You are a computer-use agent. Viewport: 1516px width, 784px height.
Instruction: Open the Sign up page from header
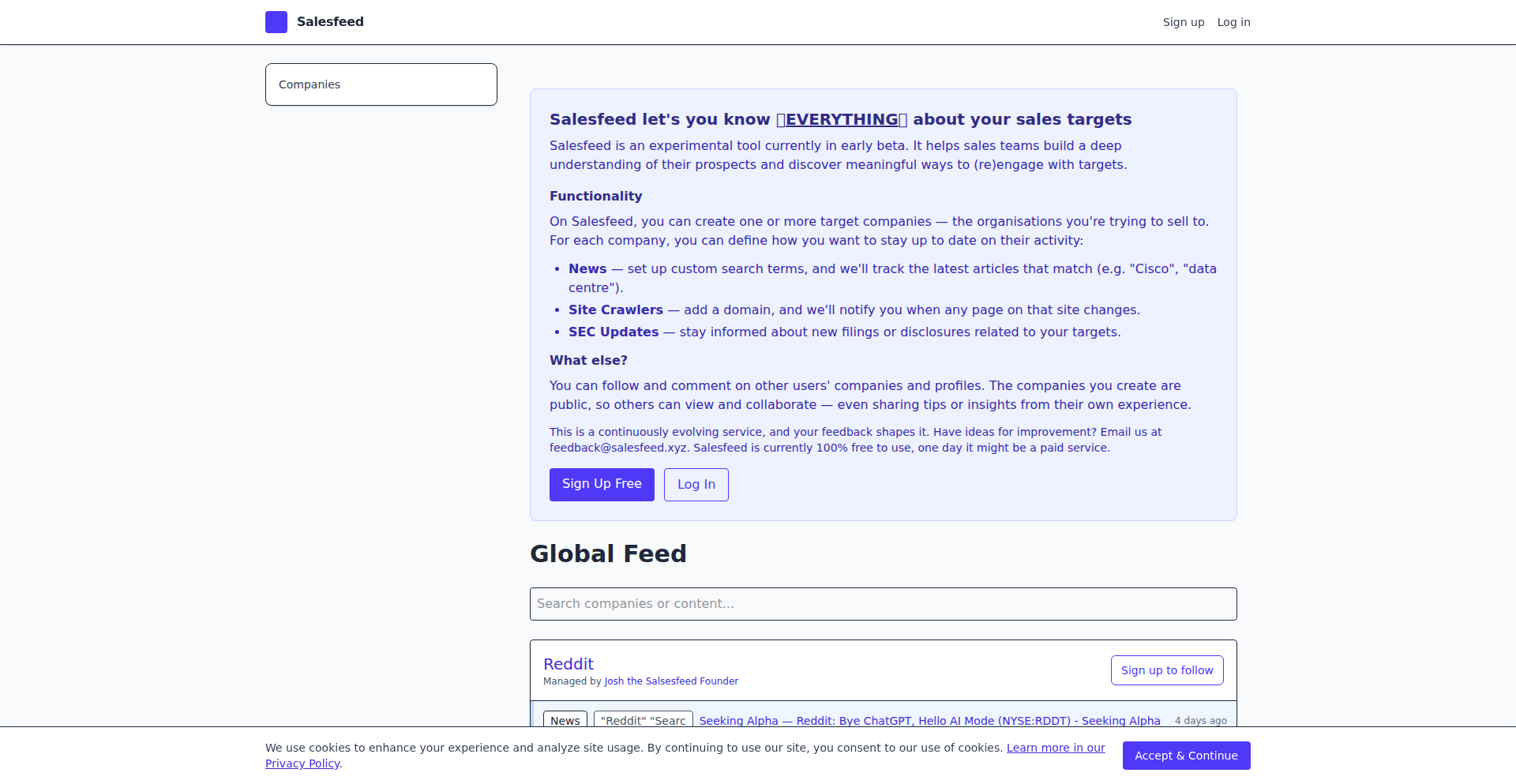click(1183, 22)
